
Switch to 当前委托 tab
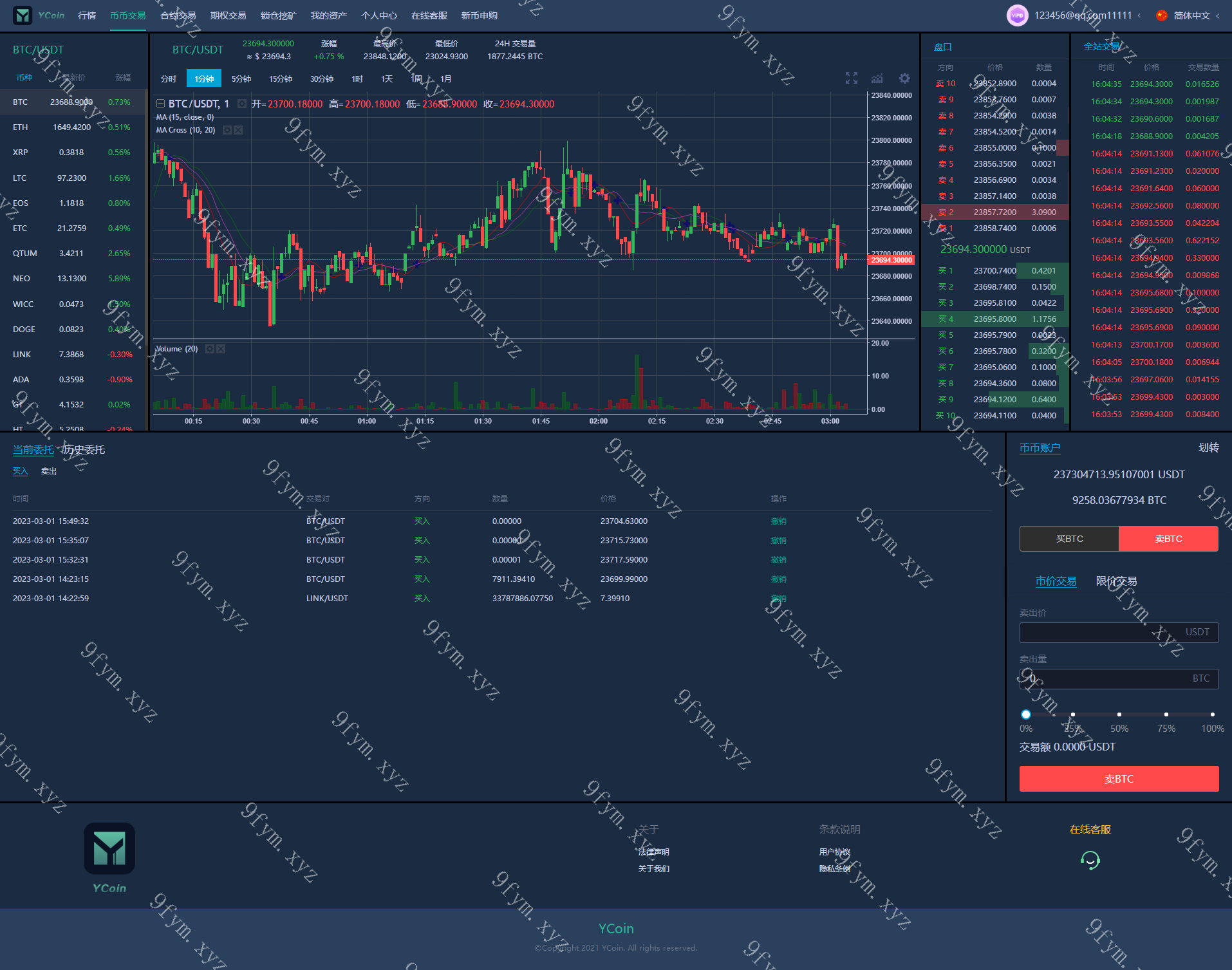[33, 449]
